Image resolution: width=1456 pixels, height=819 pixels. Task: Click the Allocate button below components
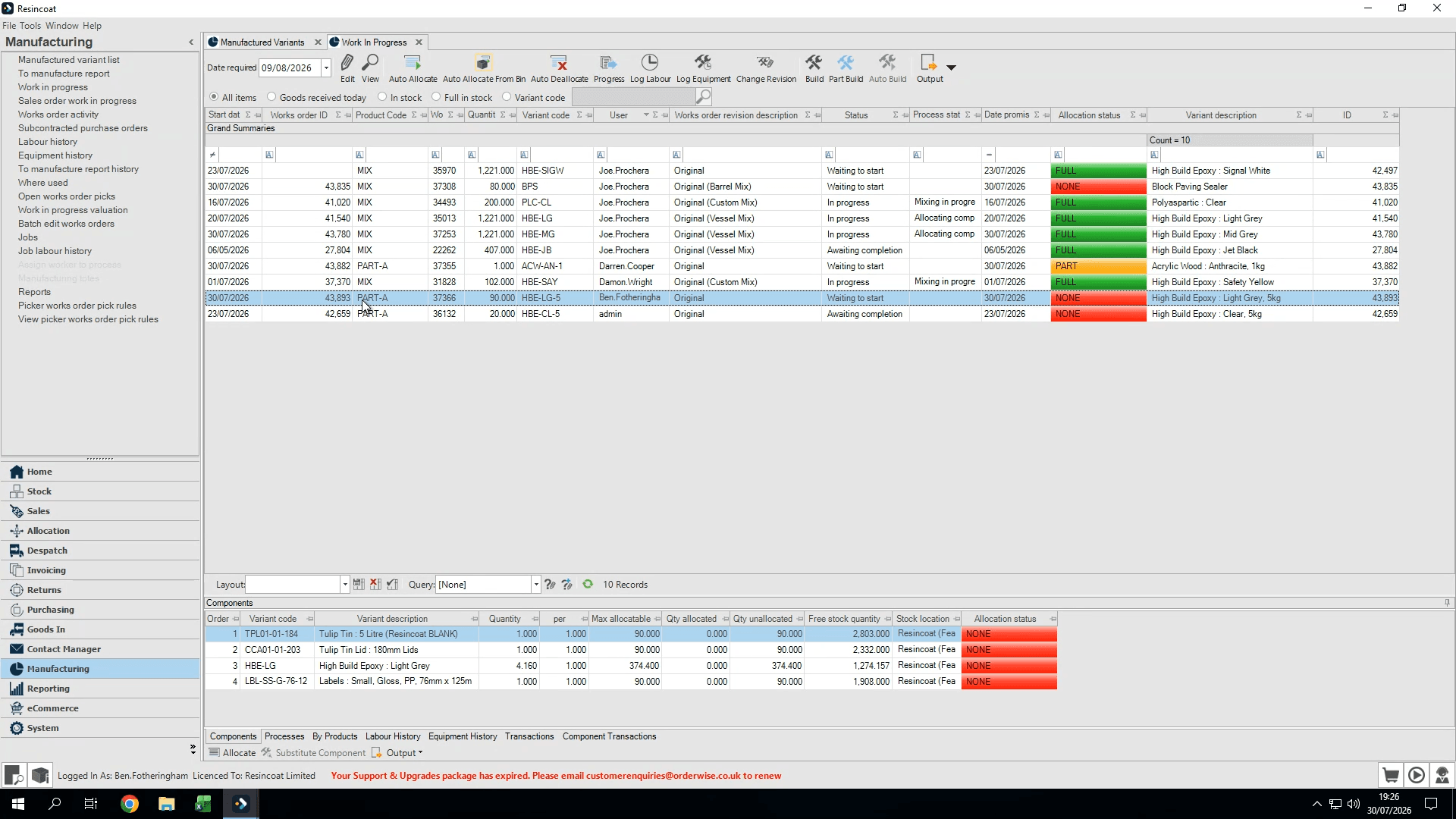233,753
